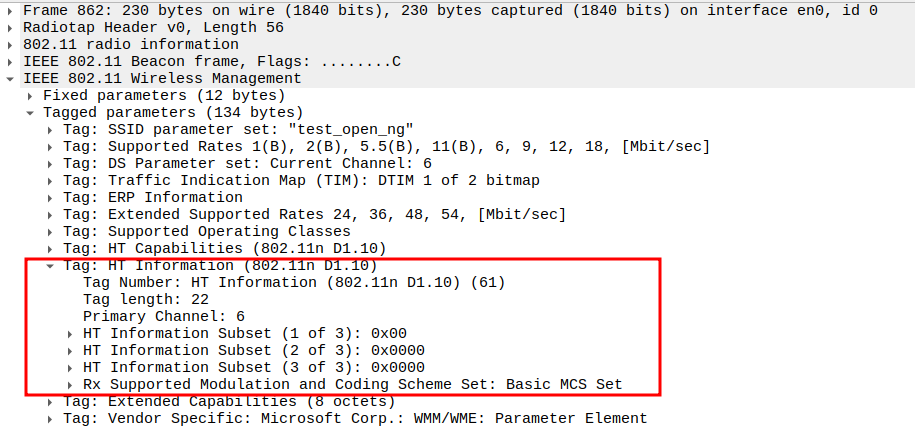Expand the Frame 862 summary row
The image size is (915, 448).
click(x=10, y=10)
